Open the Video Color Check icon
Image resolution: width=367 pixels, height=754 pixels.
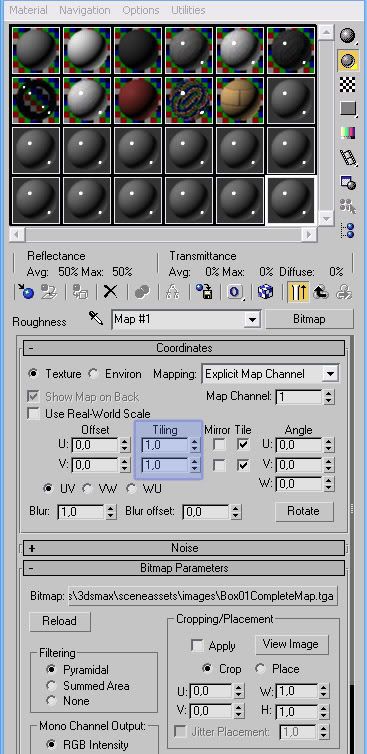[347, 133]
